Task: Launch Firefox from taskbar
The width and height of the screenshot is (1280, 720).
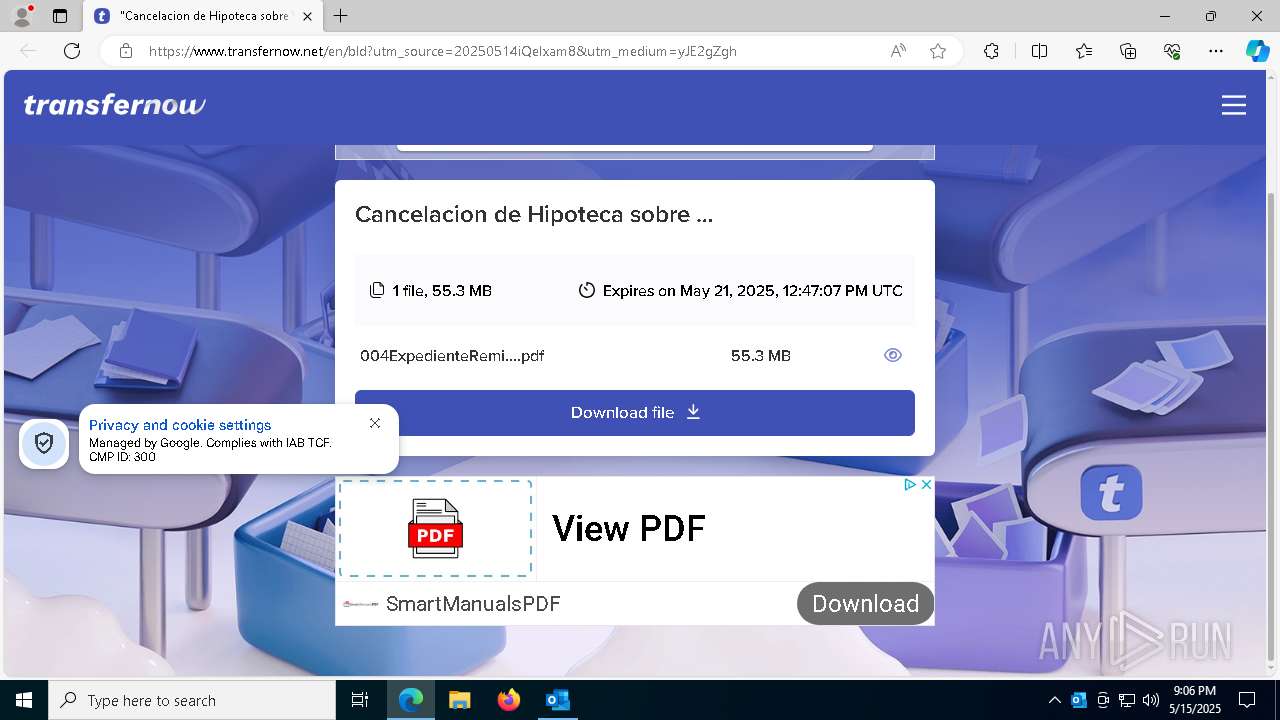Action: (509, 700)
